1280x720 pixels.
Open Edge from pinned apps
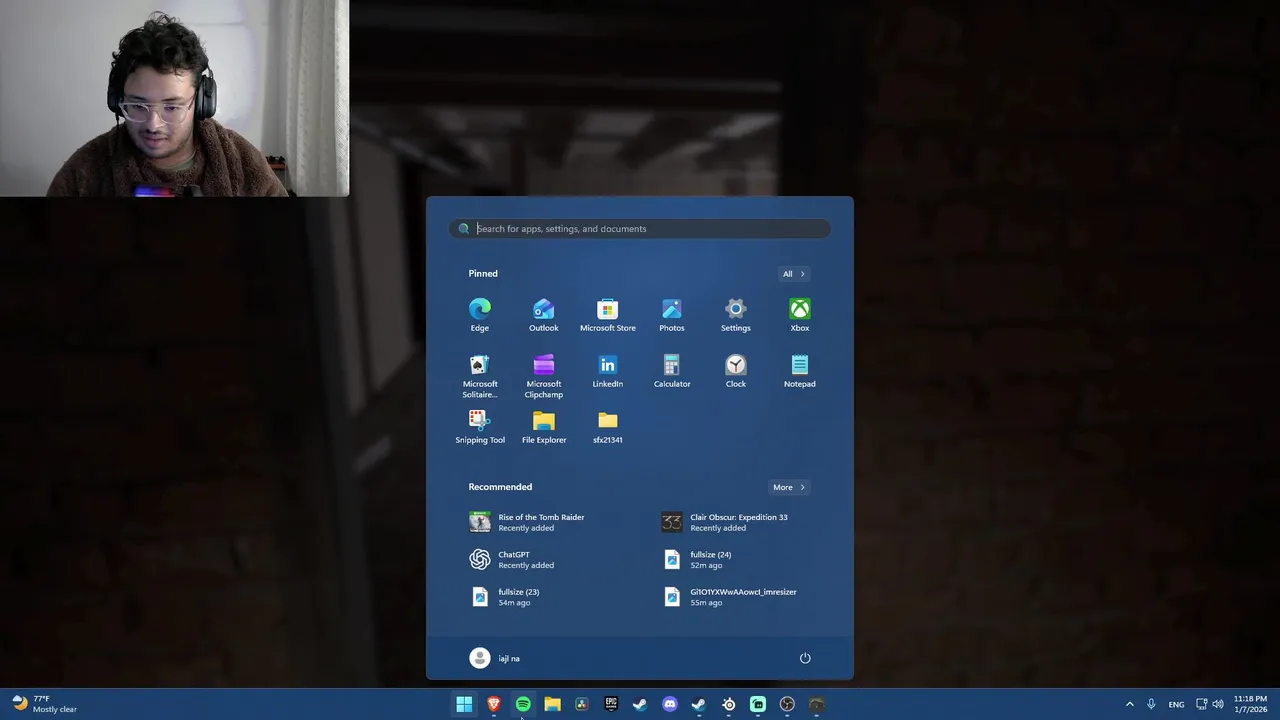point(480,315)
